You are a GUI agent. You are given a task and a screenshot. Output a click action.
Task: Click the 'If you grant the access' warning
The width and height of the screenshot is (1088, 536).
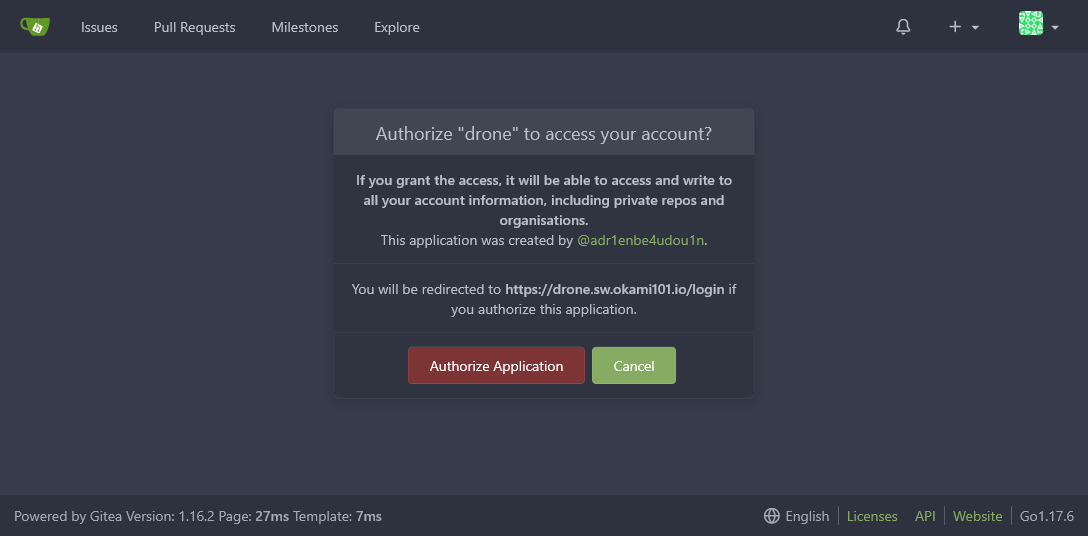tap(543, 201)
